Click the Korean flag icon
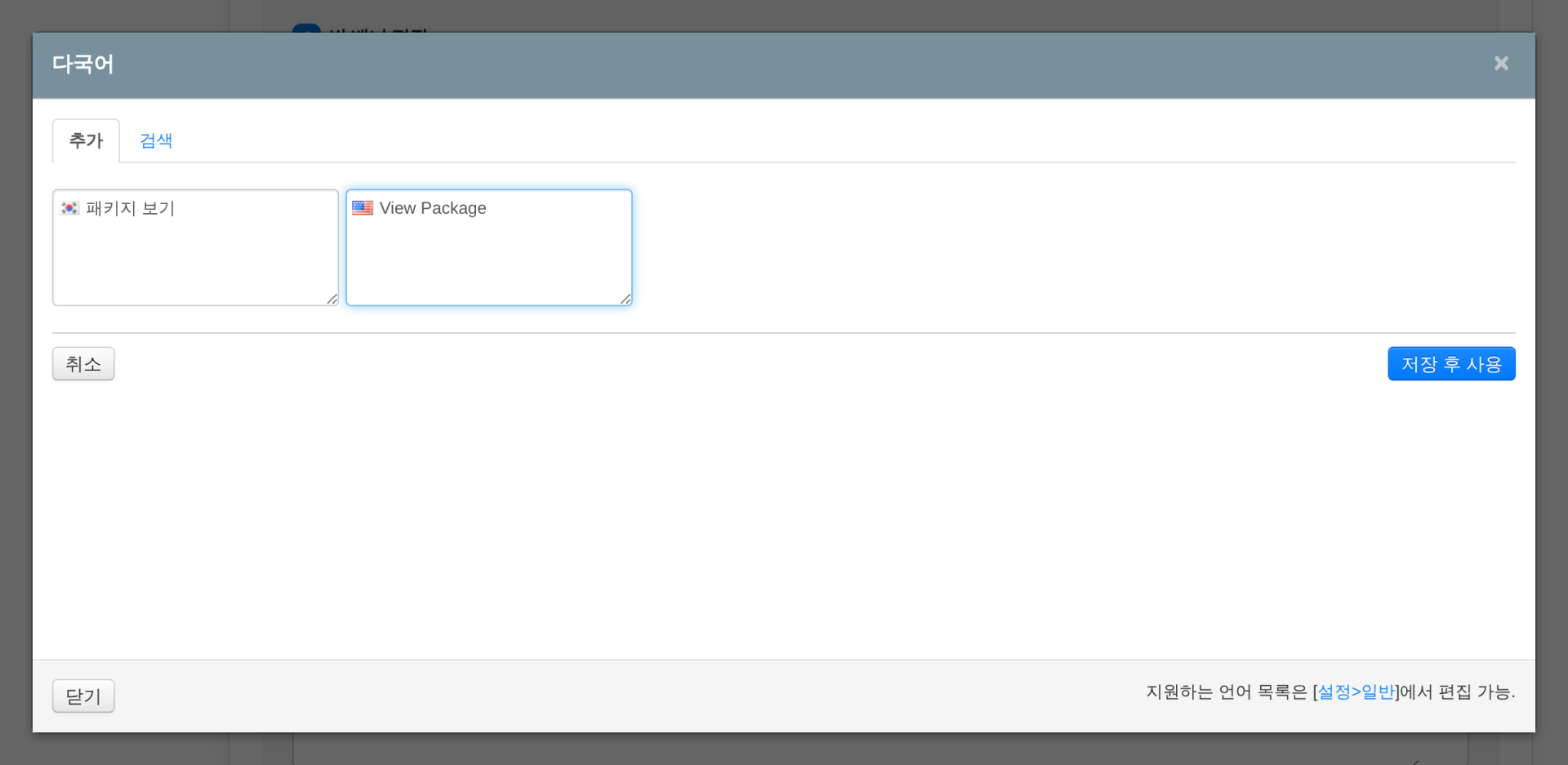Screen dimensions: 1568x765 point(69,208)
